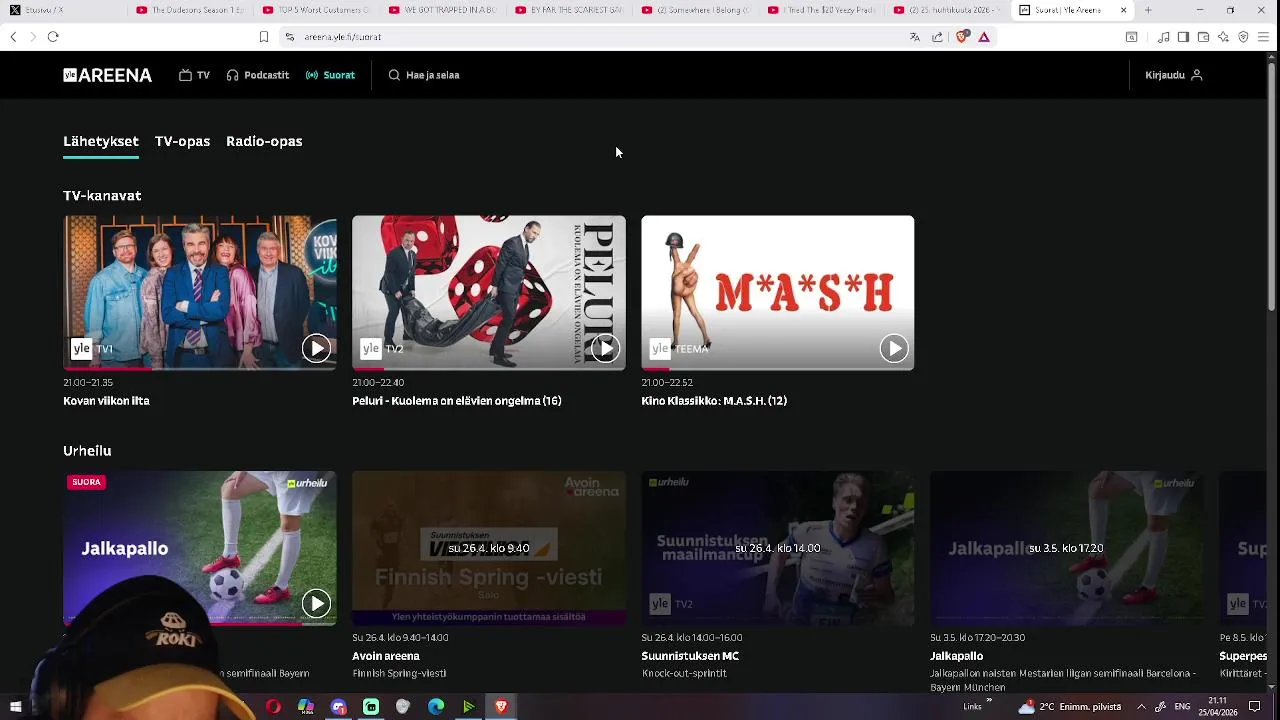The image size is (1280, 720).
Task: Open the browser main menu
Action: [1264, 37]
